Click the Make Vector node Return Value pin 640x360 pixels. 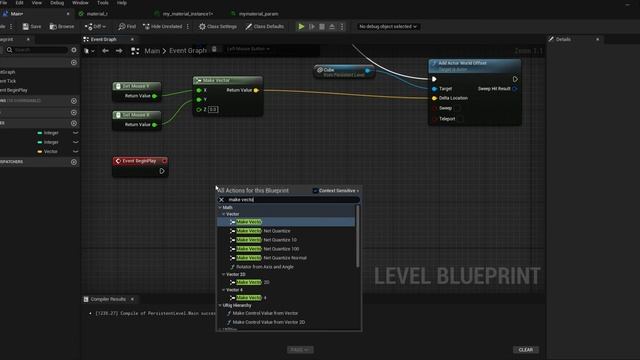coord(256,90)
